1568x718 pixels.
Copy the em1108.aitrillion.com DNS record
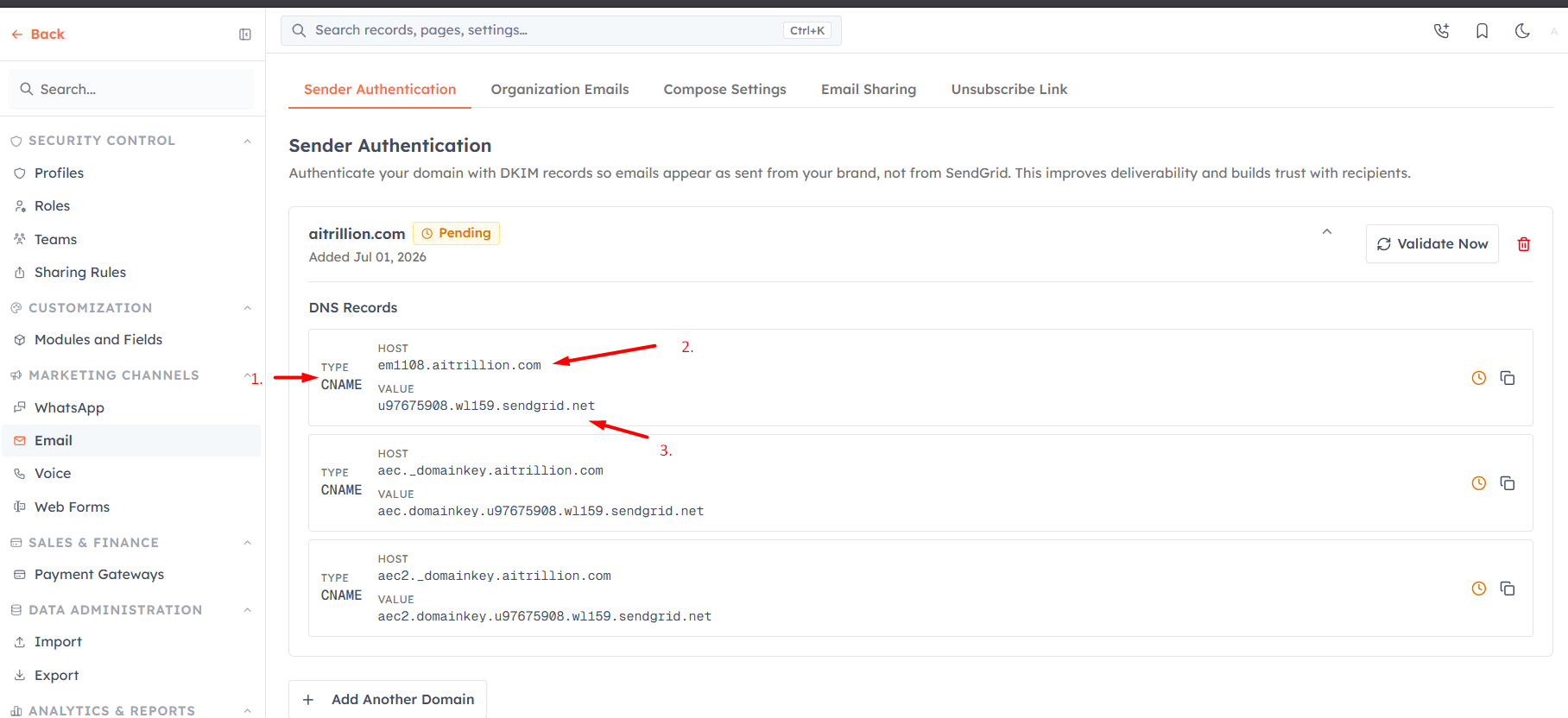coord(1508,378)
